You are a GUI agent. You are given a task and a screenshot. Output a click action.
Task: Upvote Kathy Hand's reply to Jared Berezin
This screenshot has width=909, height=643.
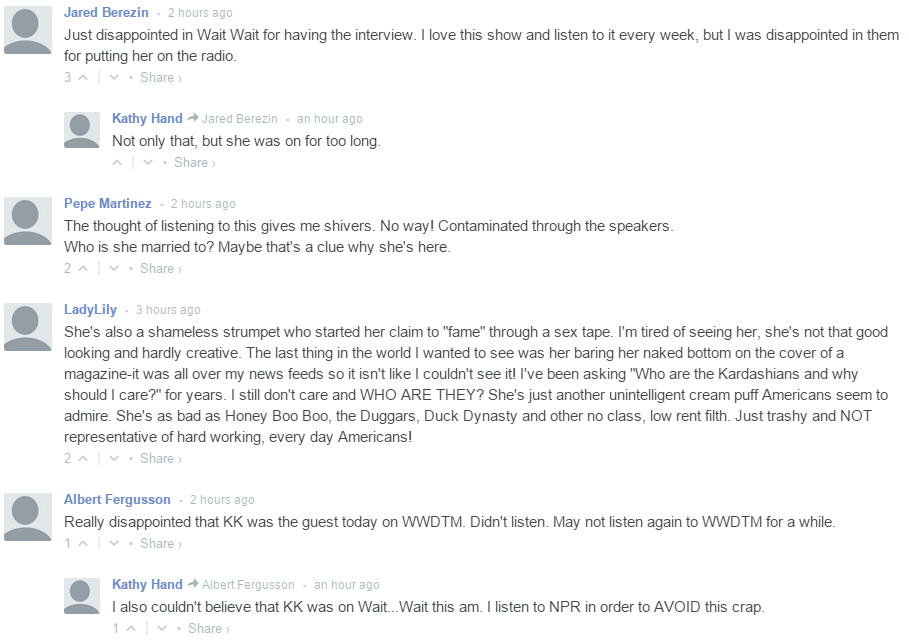(x=118, y=162)
